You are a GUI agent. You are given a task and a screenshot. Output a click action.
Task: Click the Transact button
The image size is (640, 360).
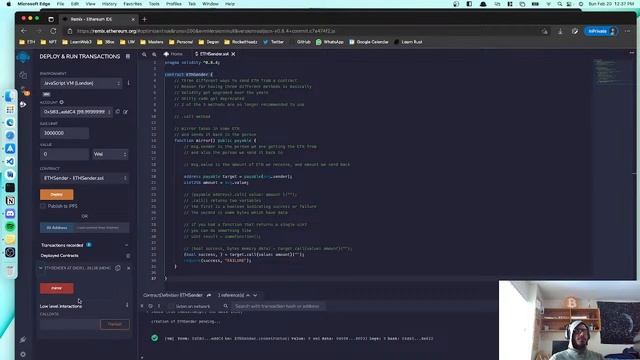click(x=115, y=324)
